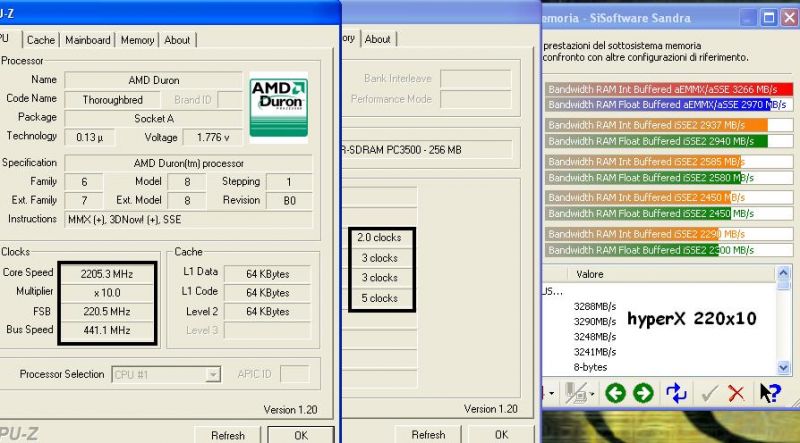The image size is (800, 443).
Task: Click the 2.0 clocks timing value
Action: point(379,237)
